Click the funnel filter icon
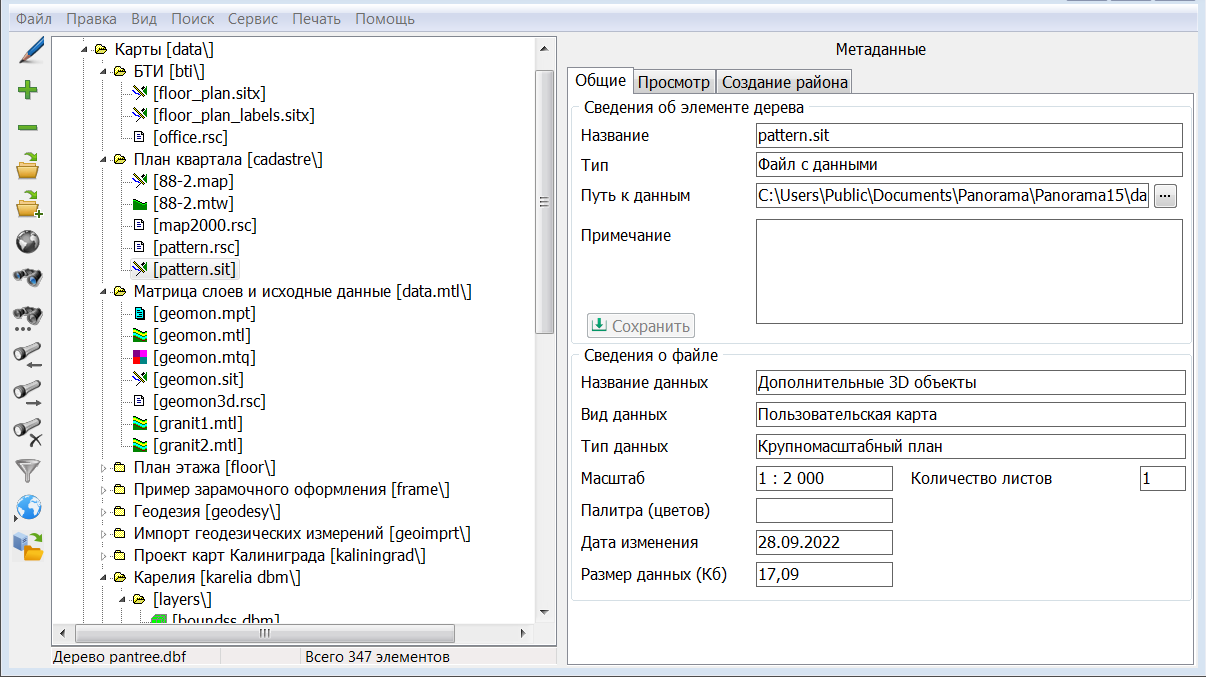Screen dimensions: 1206x678 (28, 469)
